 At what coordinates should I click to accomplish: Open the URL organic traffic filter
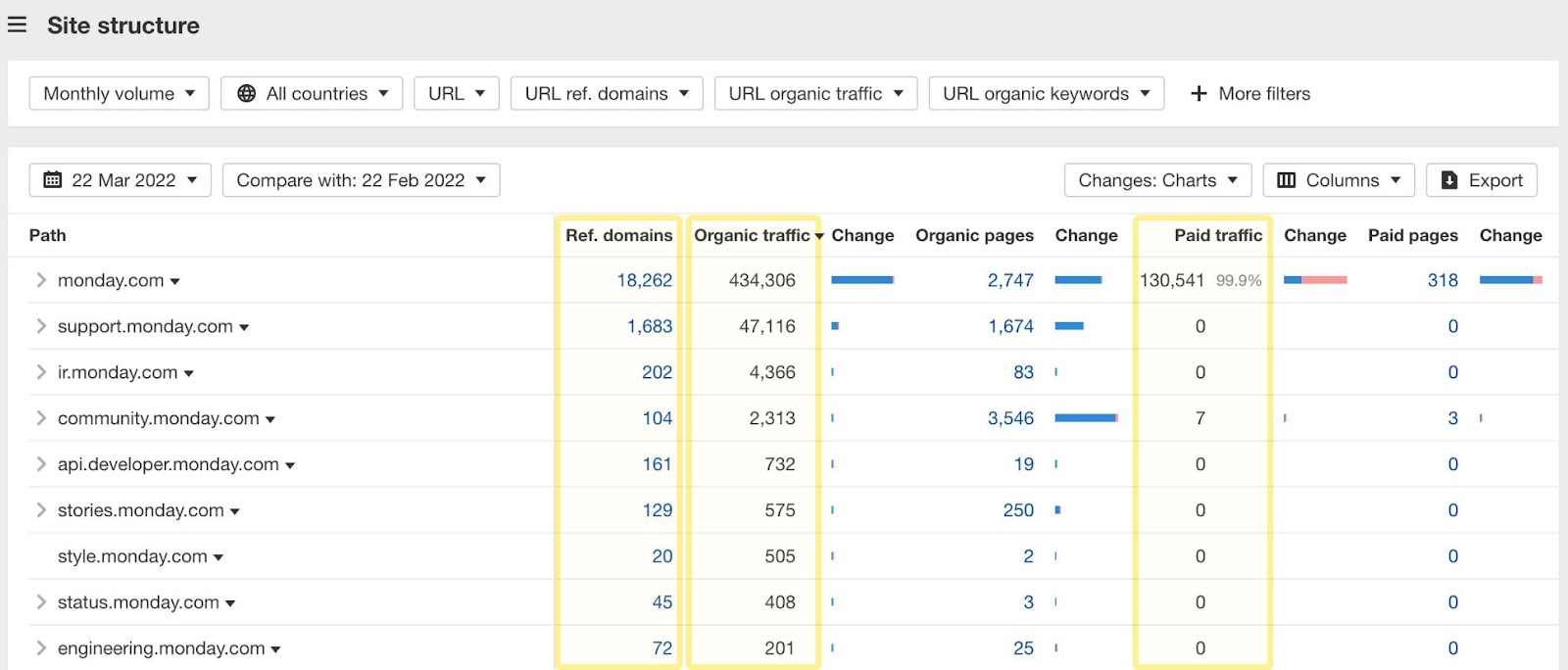[x=816, y=93]
